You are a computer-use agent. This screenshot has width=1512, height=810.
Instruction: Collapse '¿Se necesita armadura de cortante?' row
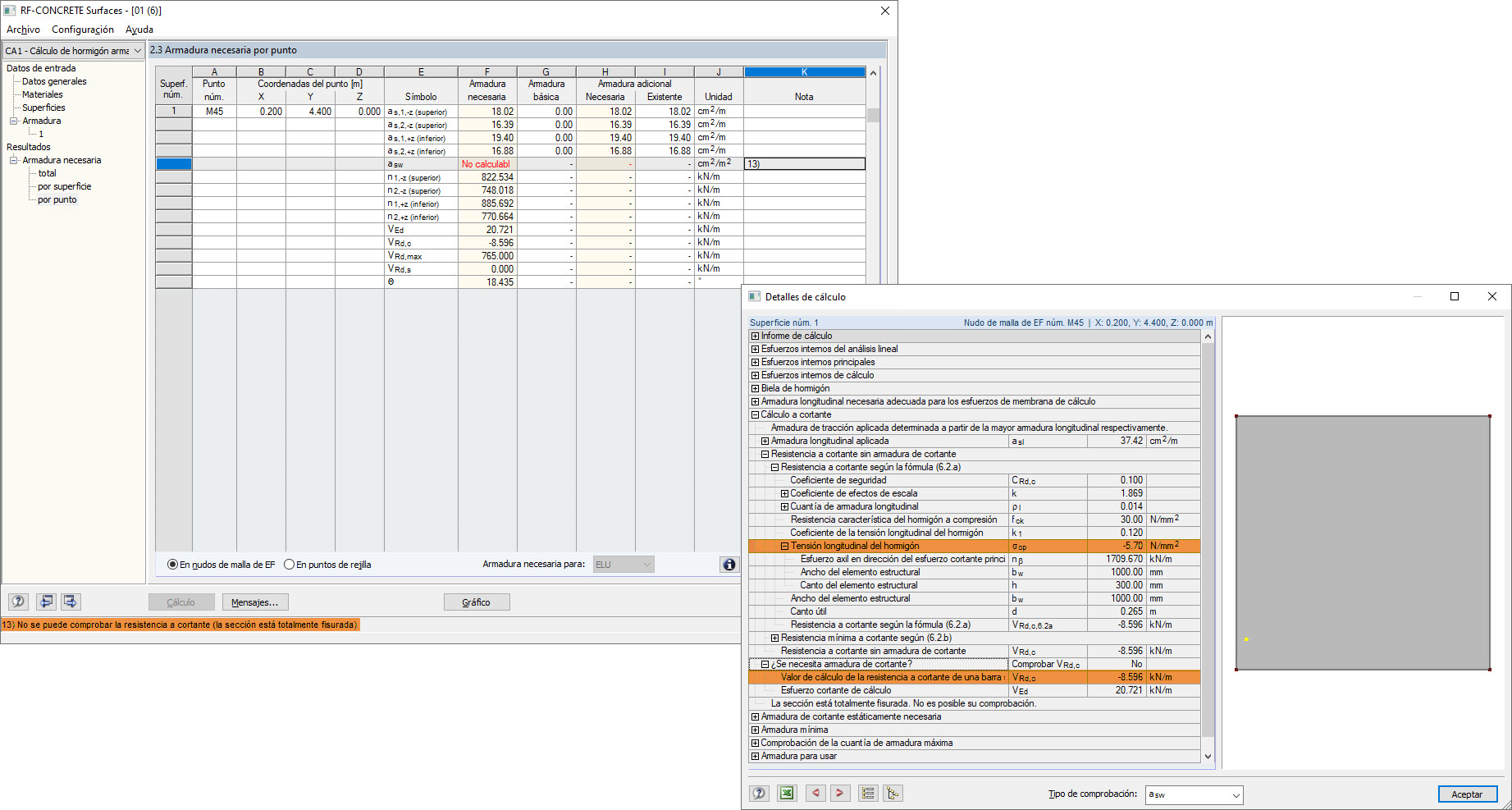(x=765, y=664)
